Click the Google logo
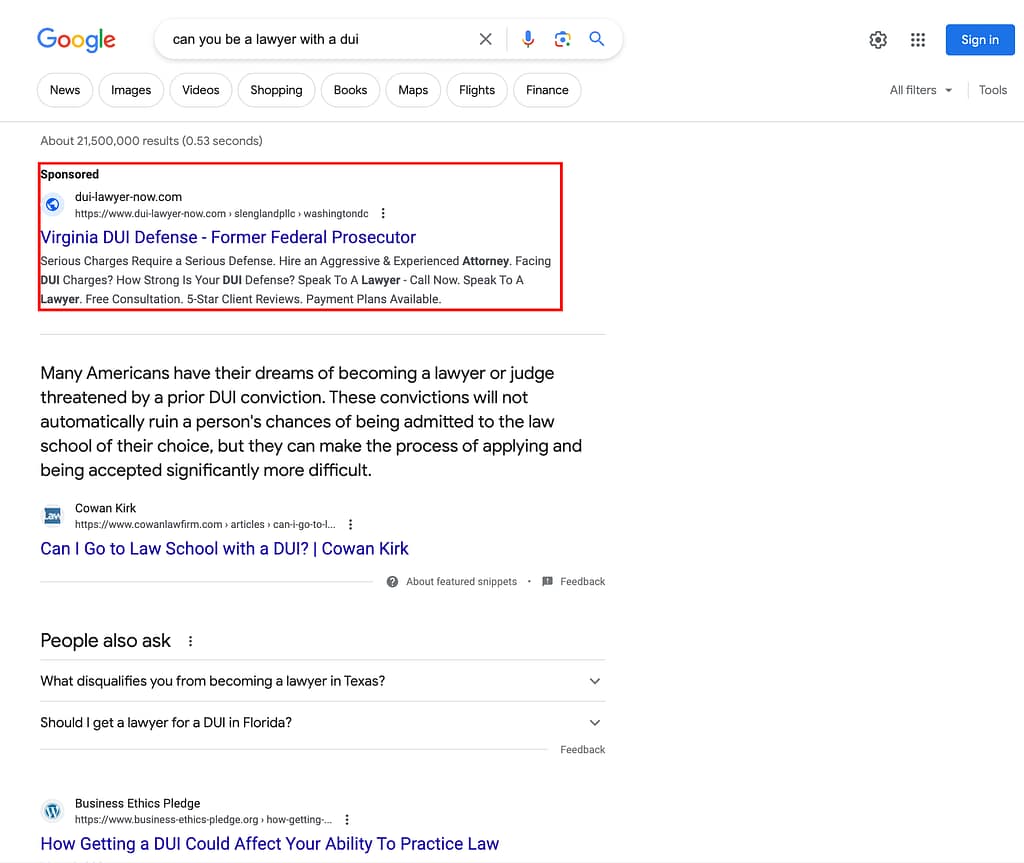The width and height of the screenshot is (1024, 863). pyautogui.click(x=76, y=39)
